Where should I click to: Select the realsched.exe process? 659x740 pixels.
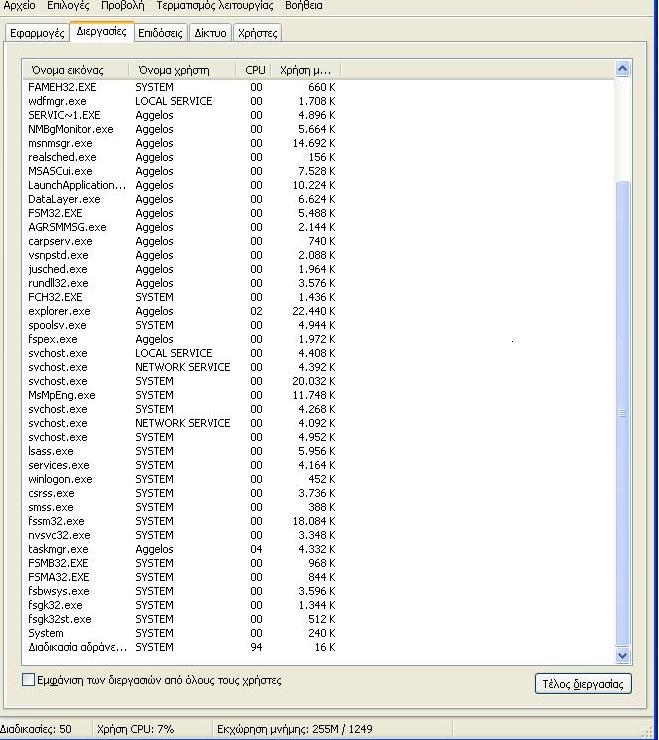pos(181,157)
